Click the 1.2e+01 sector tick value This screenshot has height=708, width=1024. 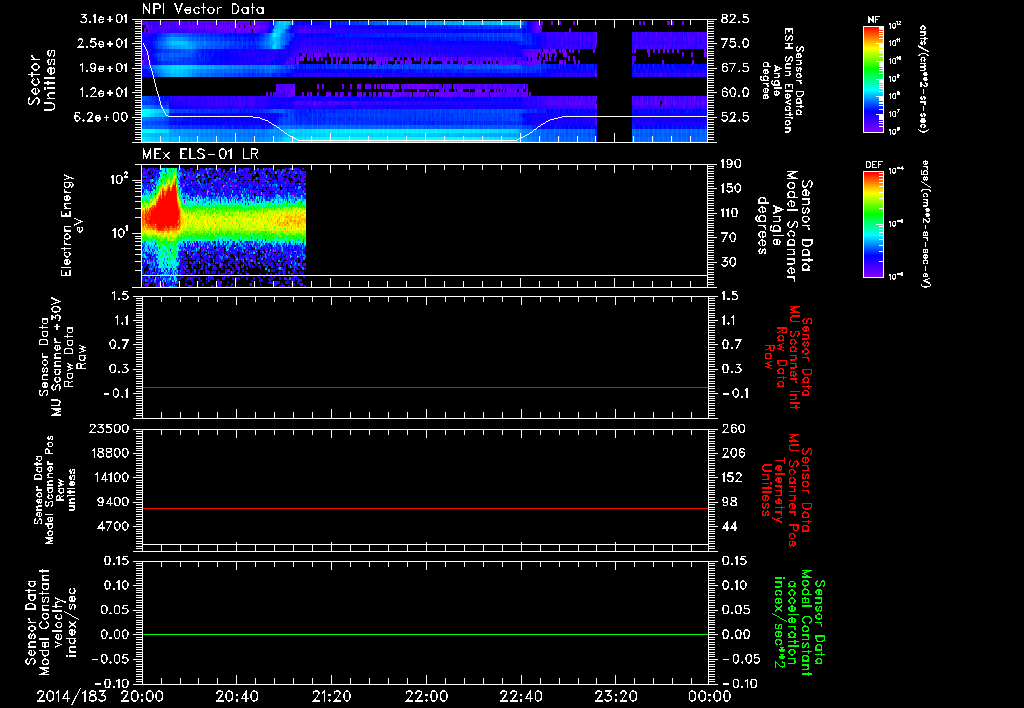pos(104,93)
